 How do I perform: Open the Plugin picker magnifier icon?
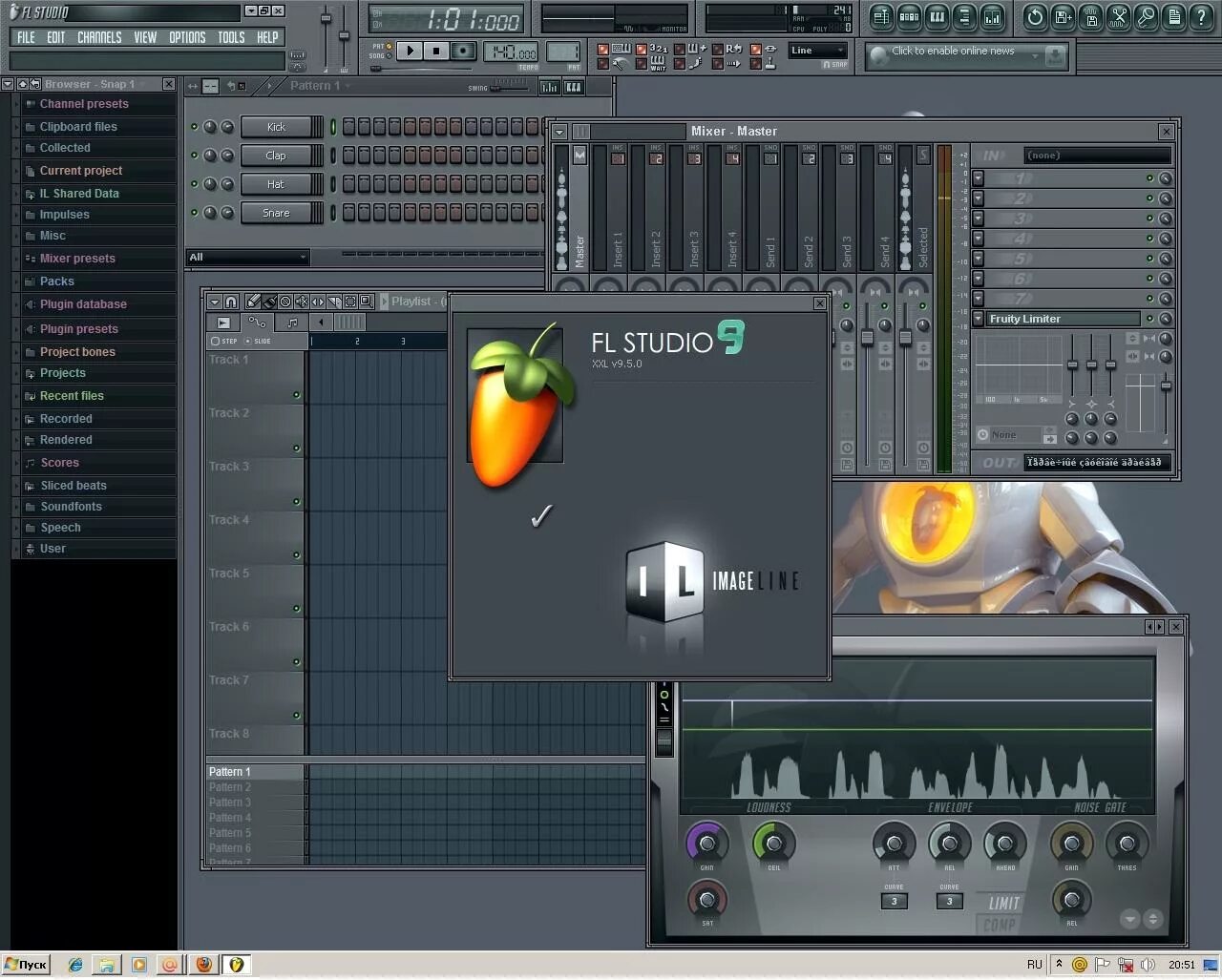click(1146, 16)
